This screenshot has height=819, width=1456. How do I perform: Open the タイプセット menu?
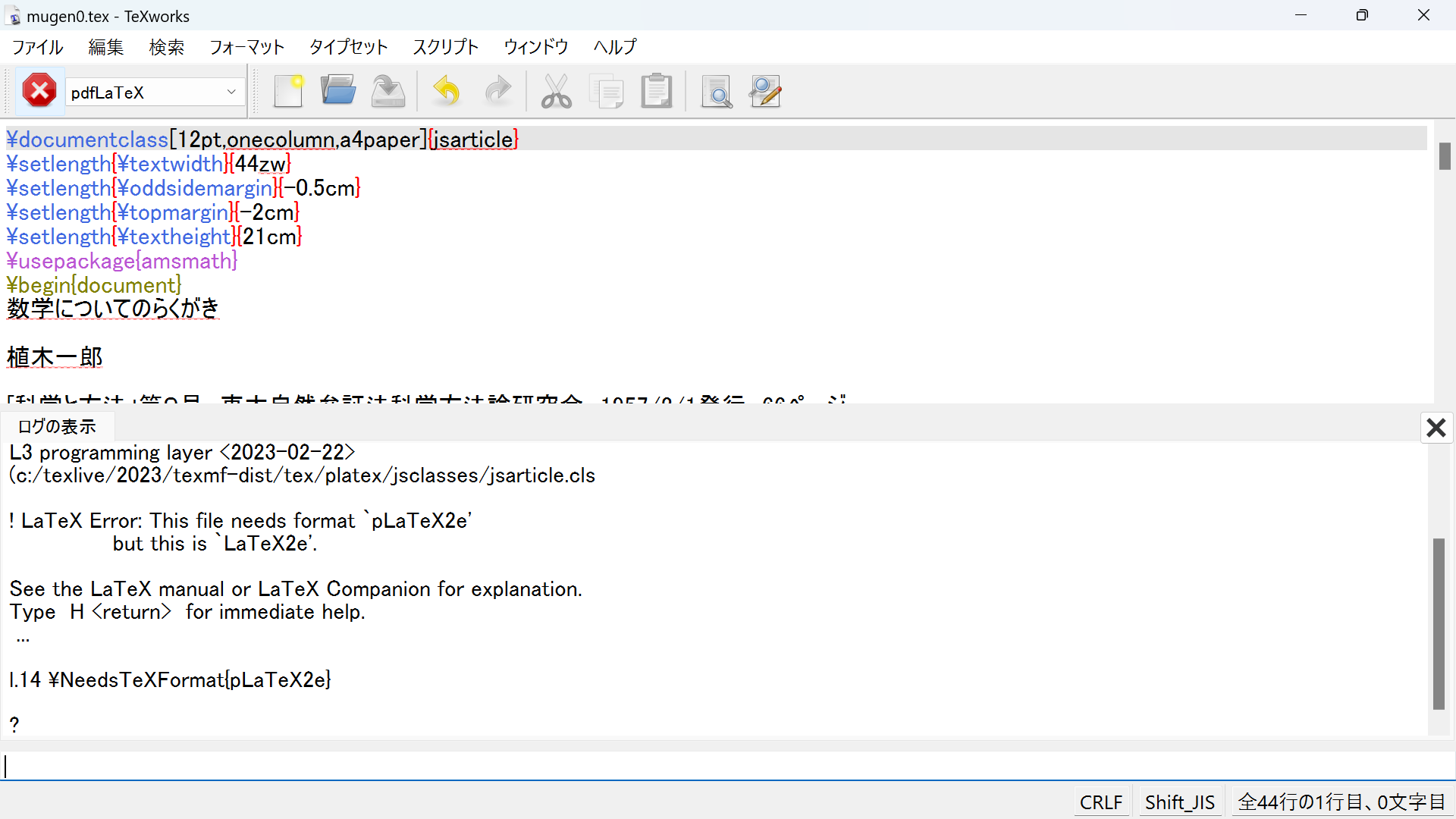(349, 47)
